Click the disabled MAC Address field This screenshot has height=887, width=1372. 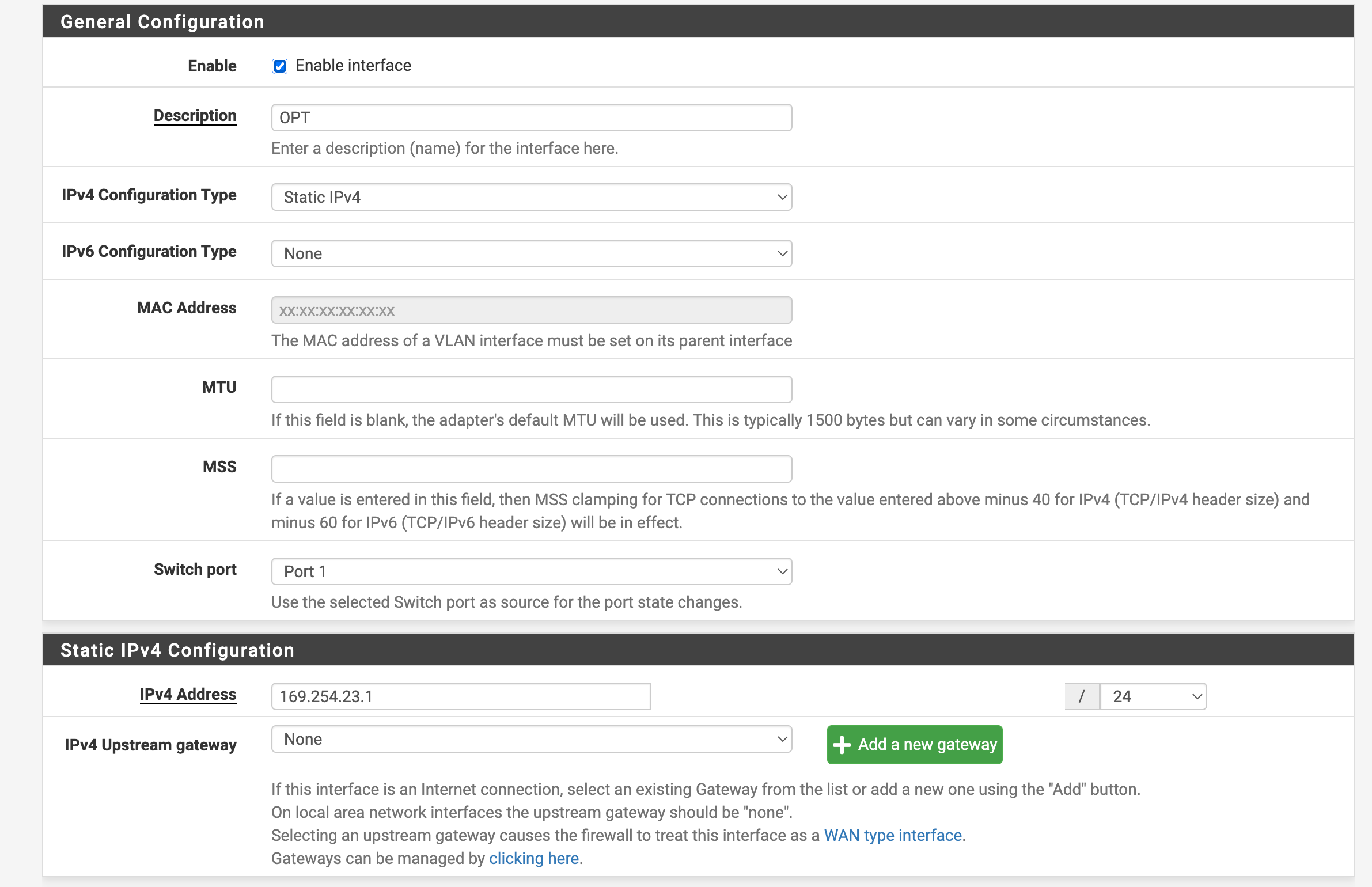tap(531, 310)
